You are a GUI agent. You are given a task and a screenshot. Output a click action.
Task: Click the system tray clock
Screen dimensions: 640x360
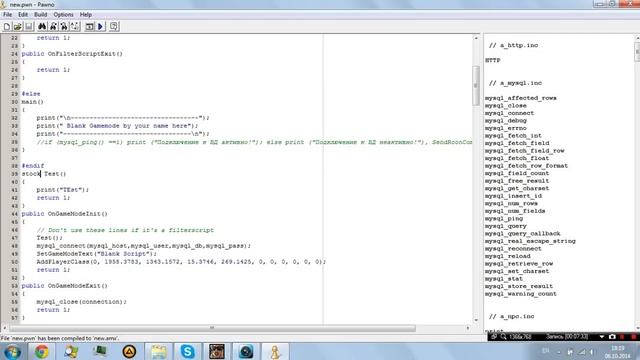[x=618, y=352]
